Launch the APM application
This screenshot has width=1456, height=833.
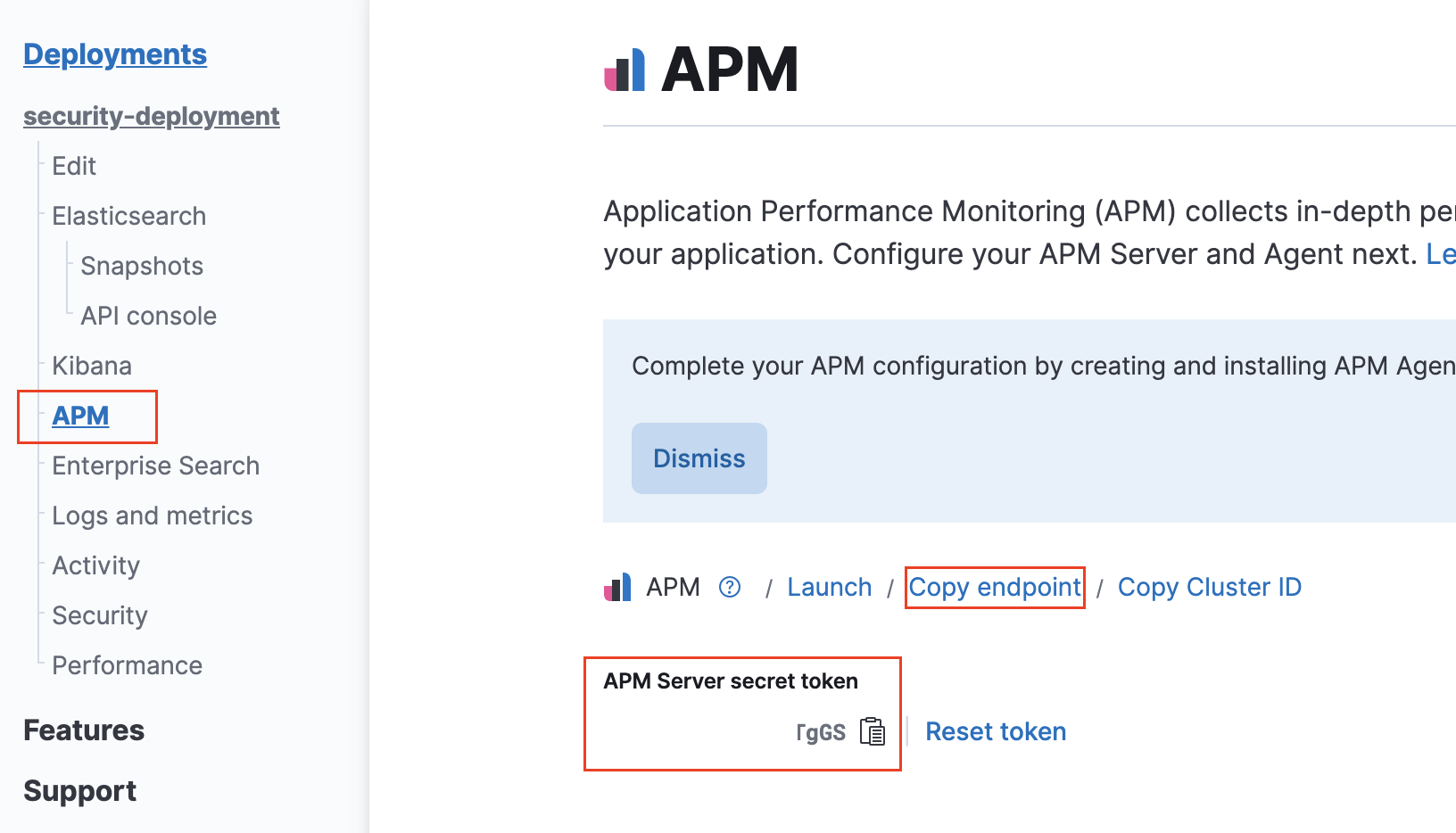[x=829, y=587]
